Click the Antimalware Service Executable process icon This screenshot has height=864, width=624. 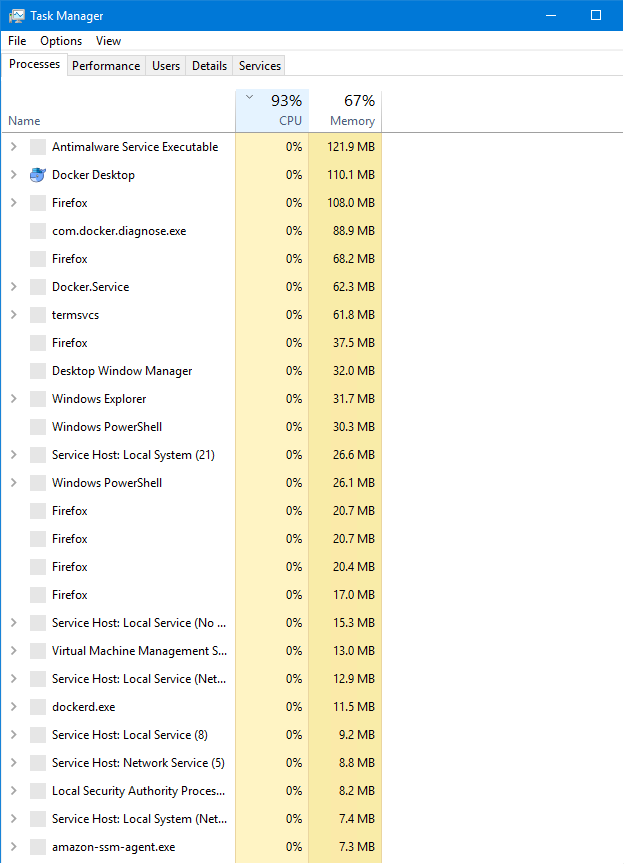point(37,147)
